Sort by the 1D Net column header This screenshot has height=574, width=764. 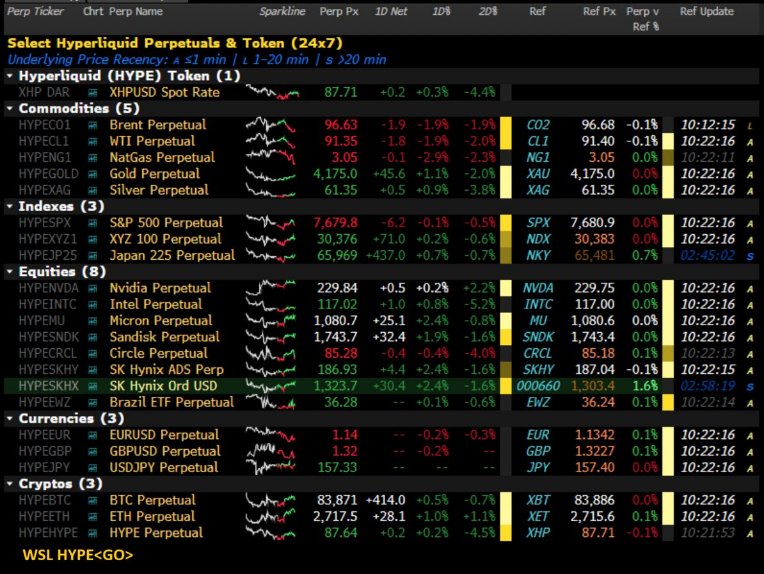[391, 12]
